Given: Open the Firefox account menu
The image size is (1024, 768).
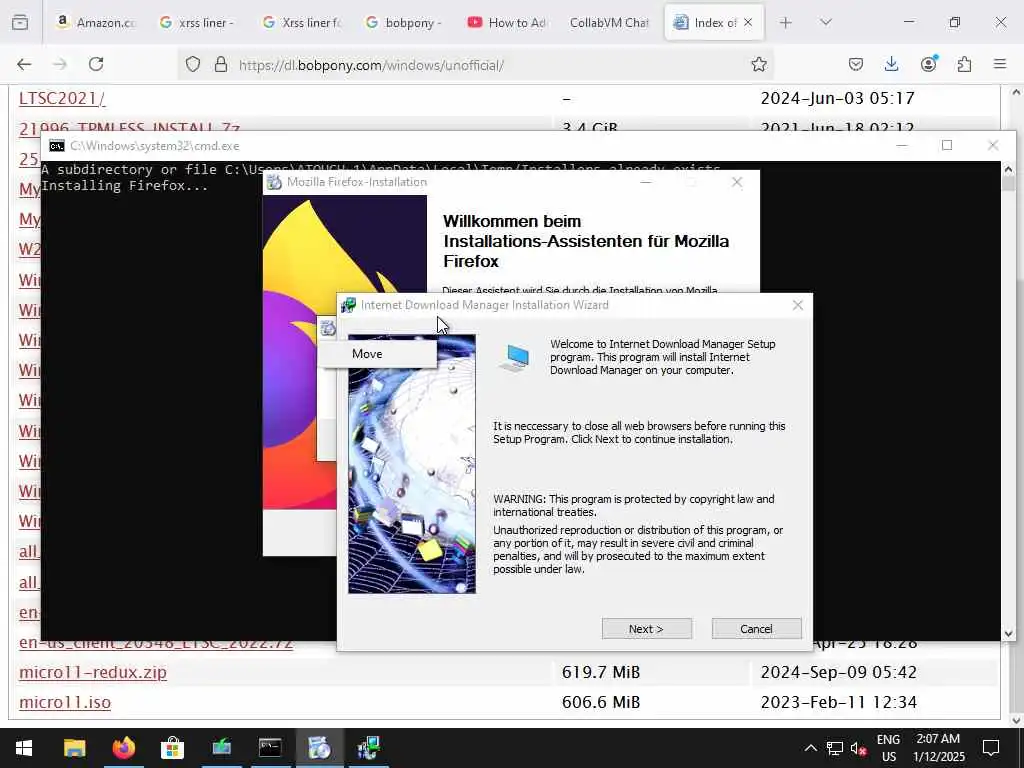Looking at the screenshot, I should [x=928, y=64].
